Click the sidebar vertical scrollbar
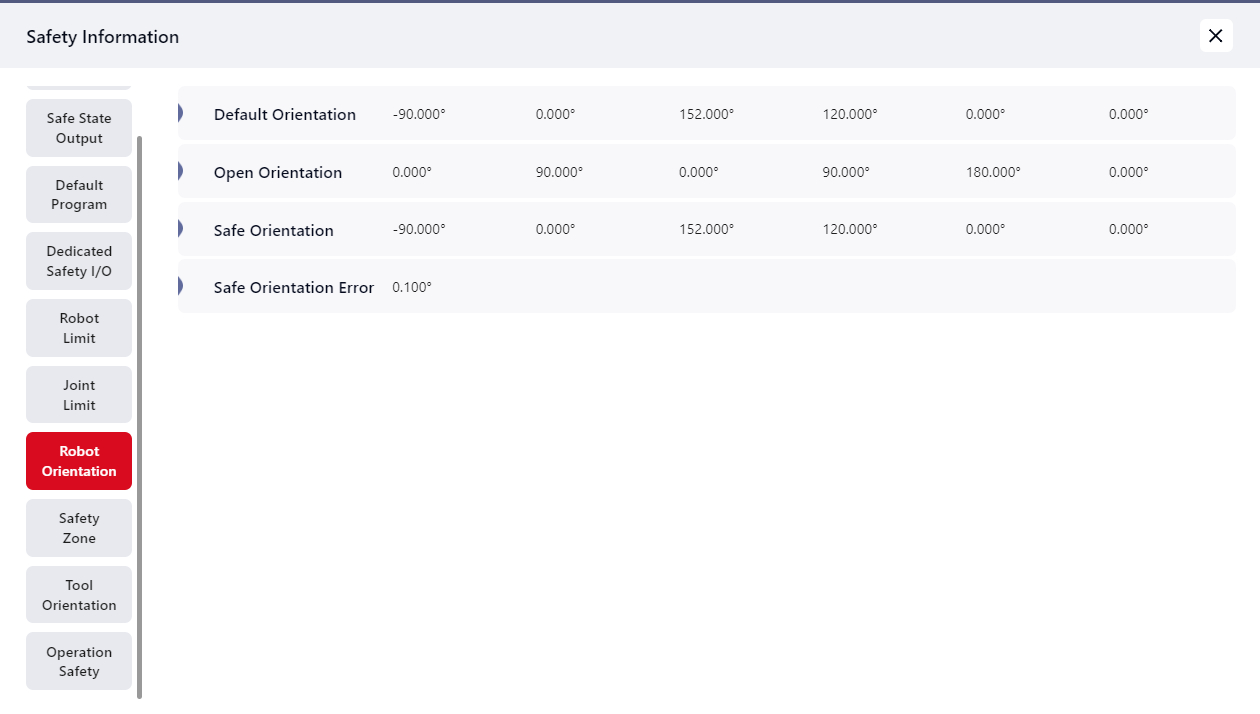The width and height of the screenshot is (1260, 714). click(x=140, y=416)
